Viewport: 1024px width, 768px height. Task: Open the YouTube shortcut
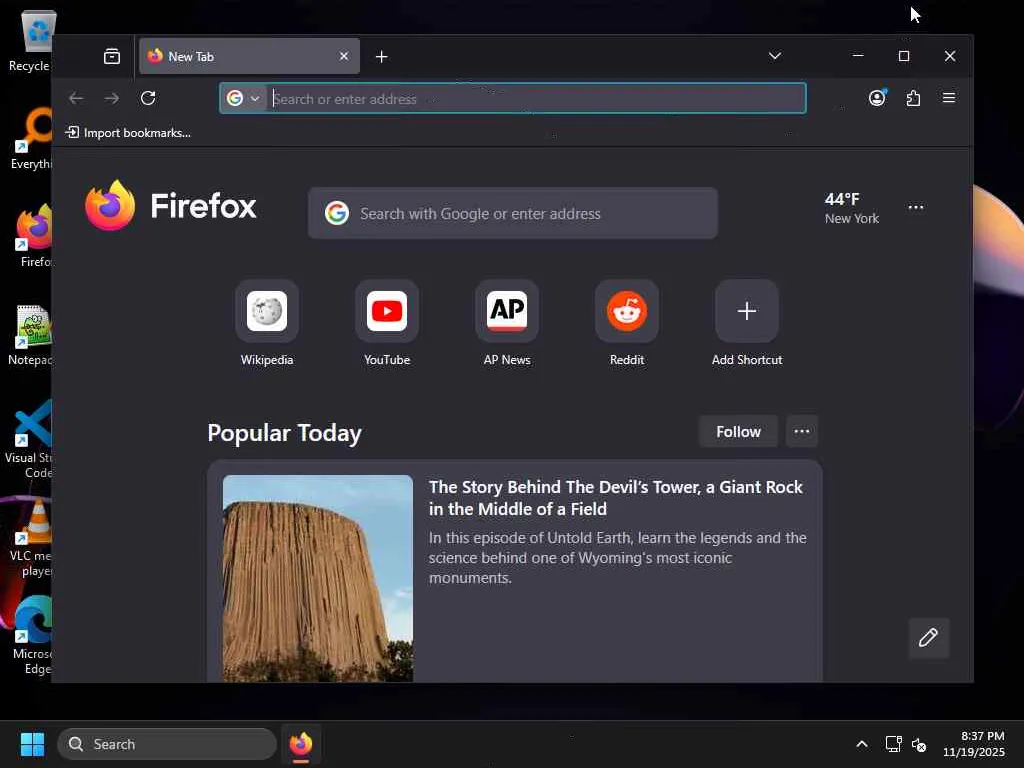(387, 323)
